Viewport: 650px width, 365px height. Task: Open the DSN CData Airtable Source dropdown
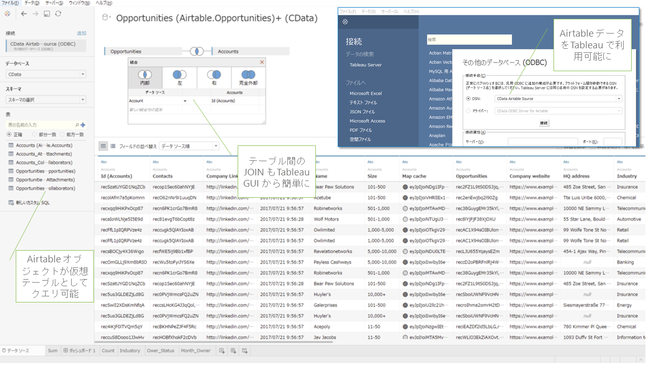[558, 99]
